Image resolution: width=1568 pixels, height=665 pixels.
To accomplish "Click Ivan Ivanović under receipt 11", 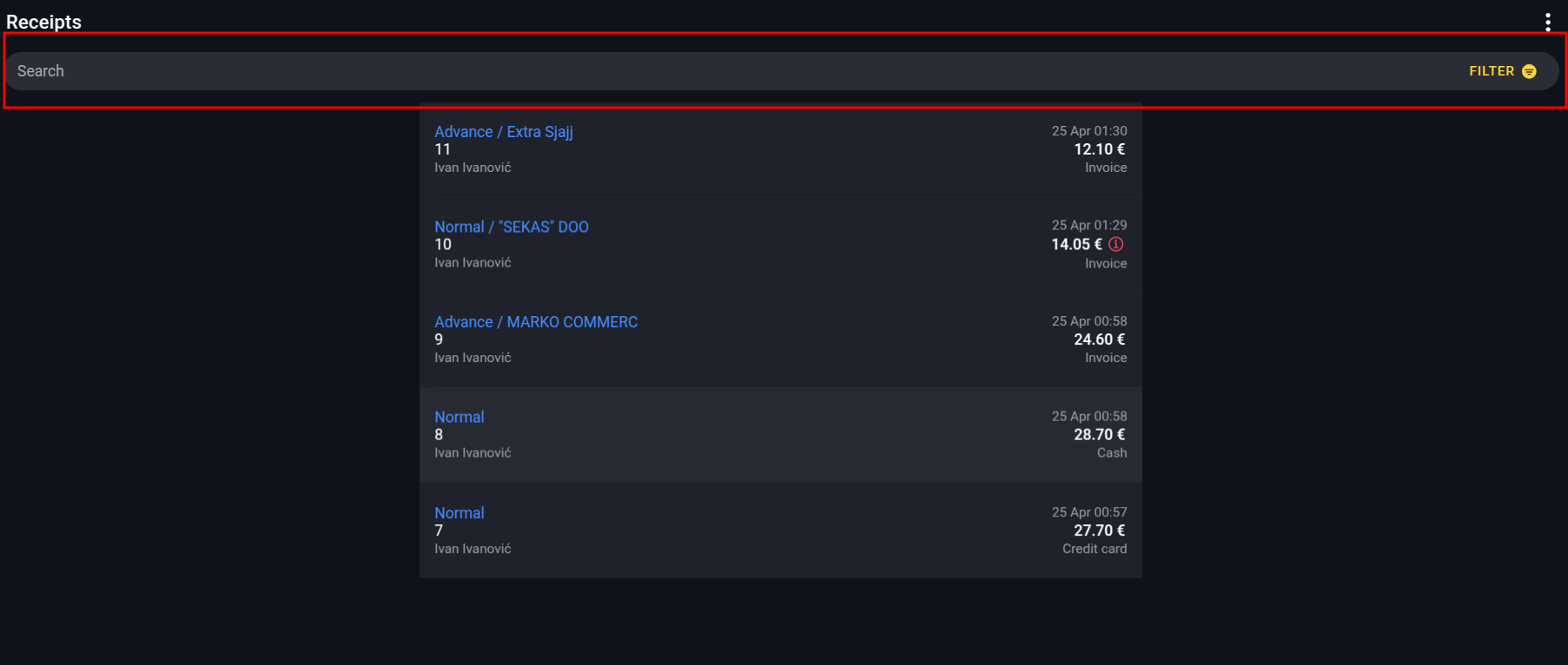I will [473, 168].
